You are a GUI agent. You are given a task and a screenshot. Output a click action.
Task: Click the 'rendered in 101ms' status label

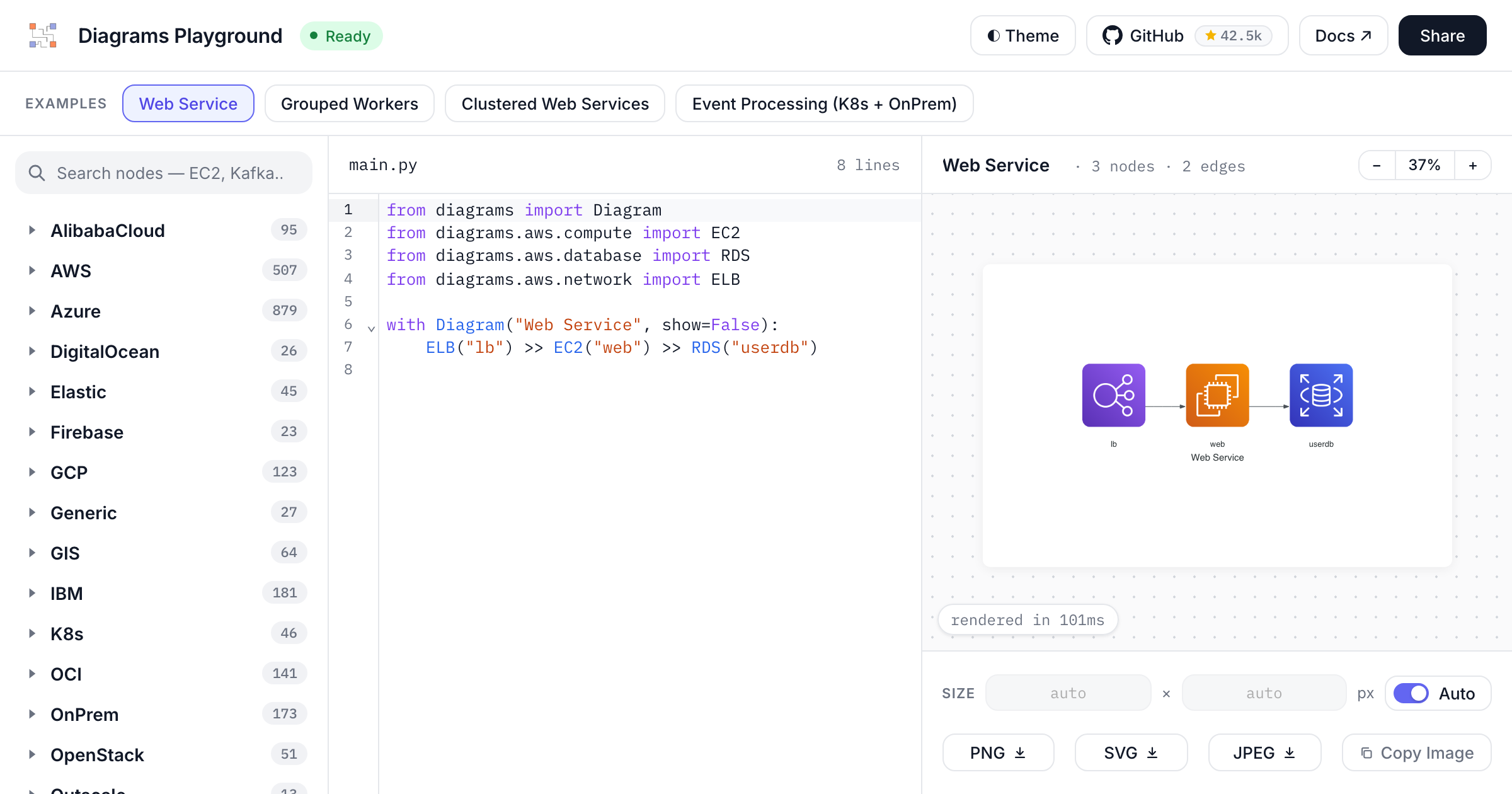click(x=1028, y=620)
